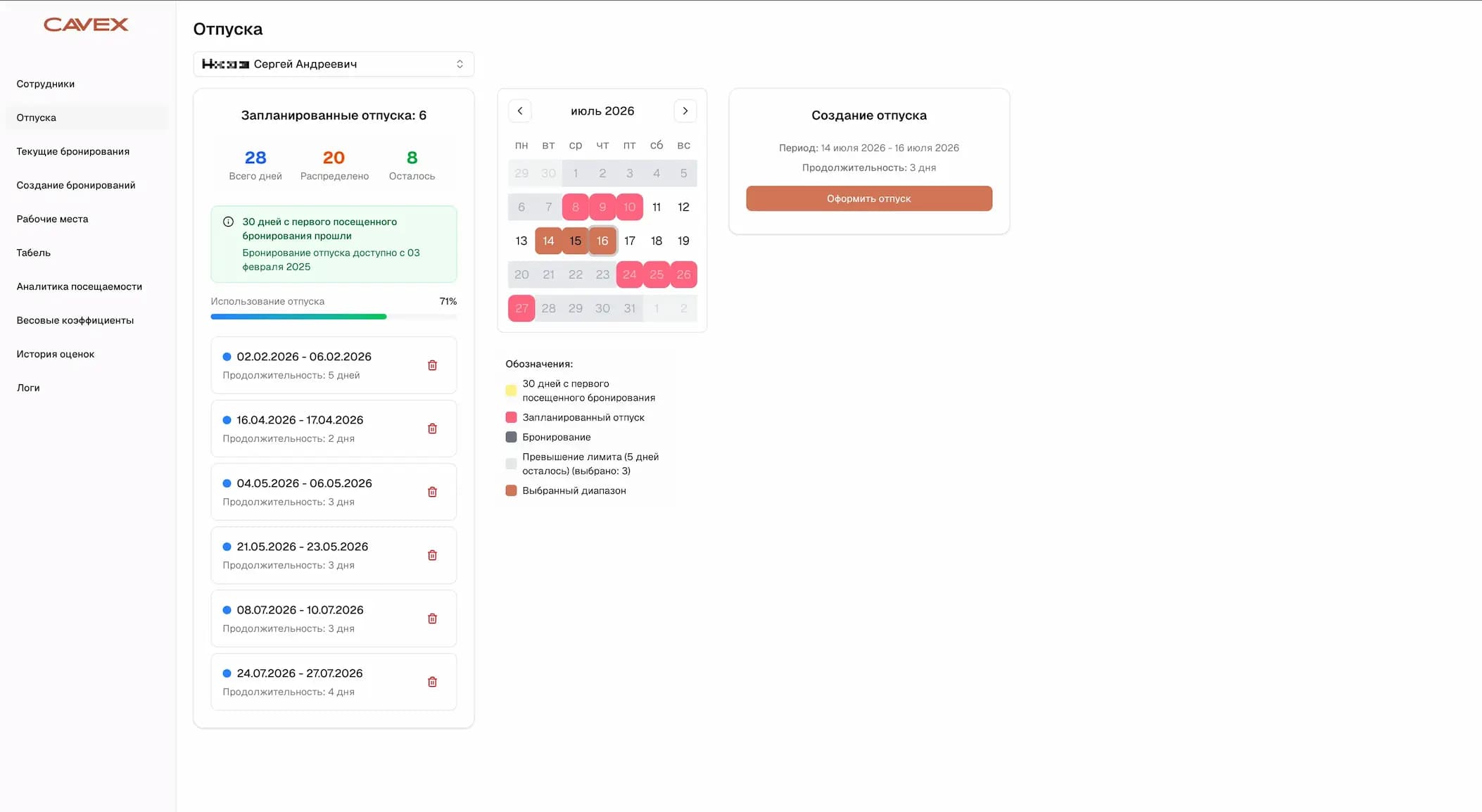The image size is (1482, 812).
Task: Delete the vacation entry 21.05.2026 - 23.05.2026
Action: click(x=433, y=554)
